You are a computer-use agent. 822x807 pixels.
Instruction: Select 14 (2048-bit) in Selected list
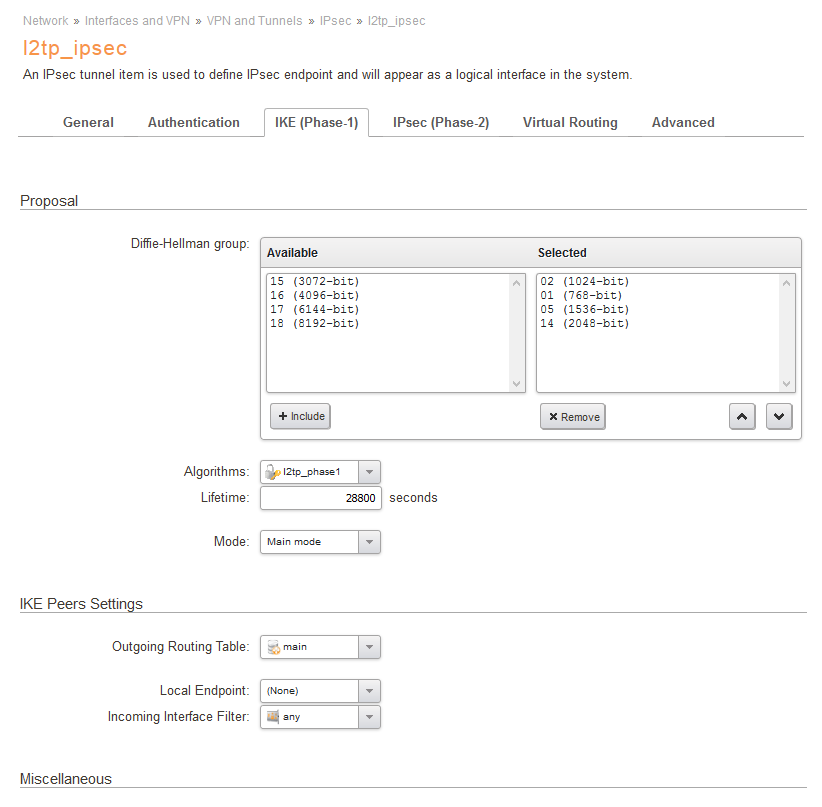point(585,324)
